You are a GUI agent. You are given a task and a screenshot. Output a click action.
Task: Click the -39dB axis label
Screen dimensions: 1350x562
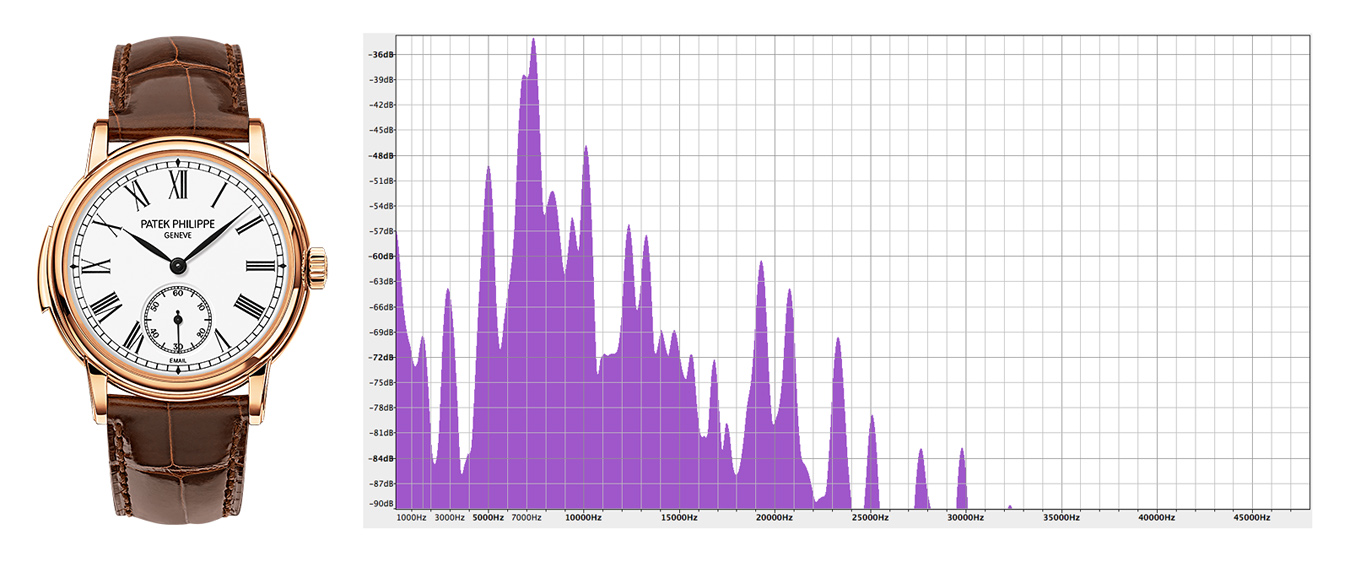coord(382,79)
